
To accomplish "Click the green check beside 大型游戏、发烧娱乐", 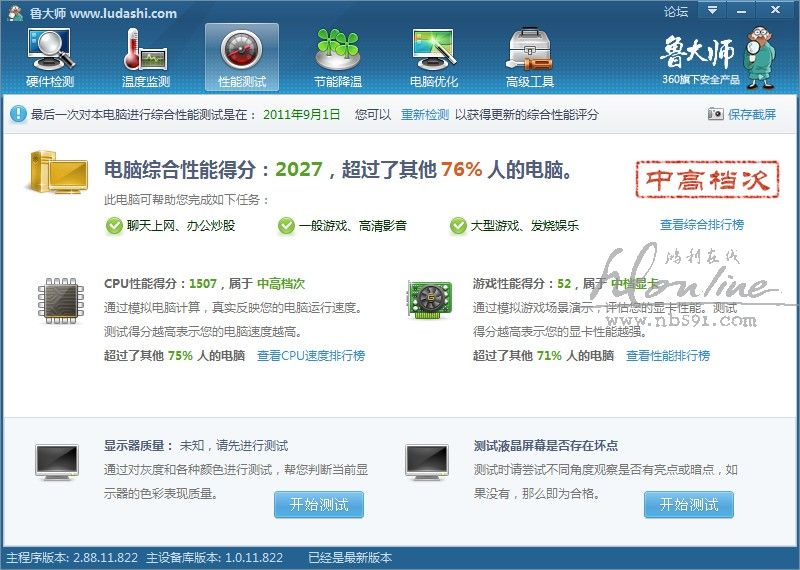I will (x=458, y=226).
